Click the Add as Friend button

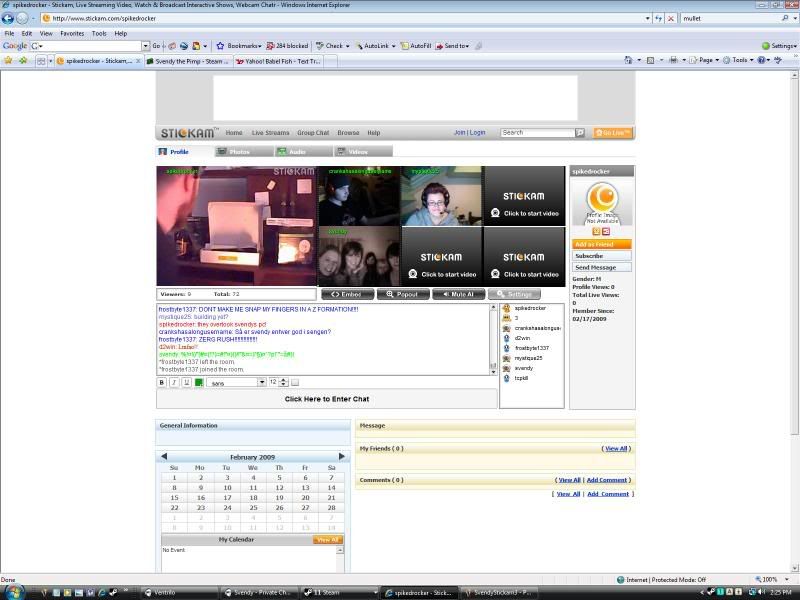click(601, 244)
